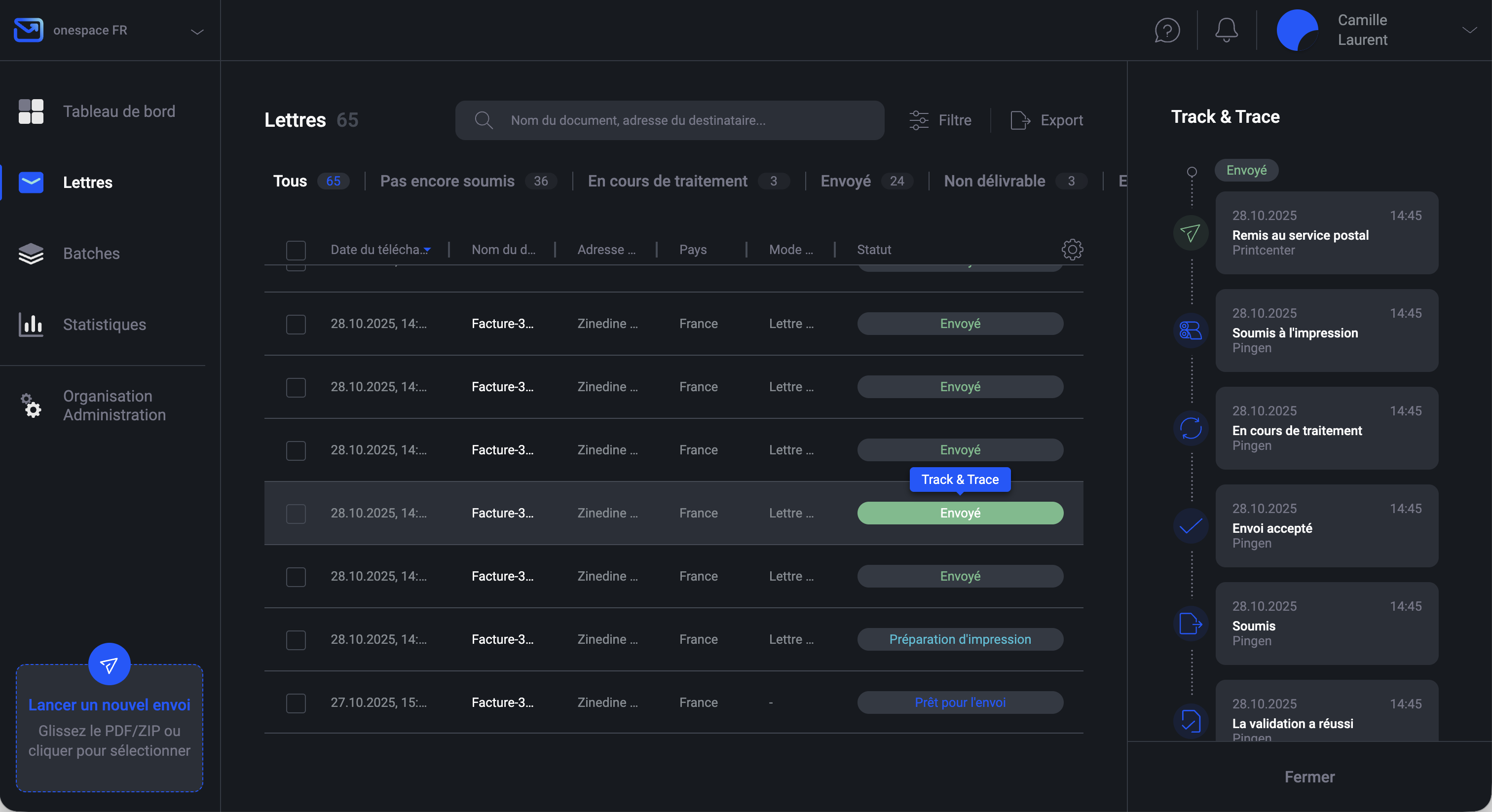This screenshot has height=812, width=1492.
Task: Open Organisation Administration gear icon
Action: 31,406
